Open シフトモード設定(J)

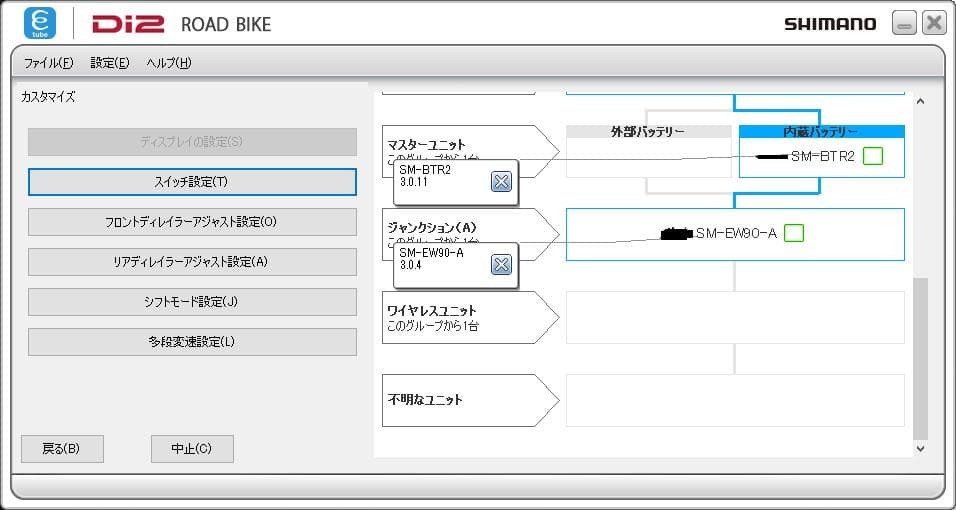point(192,302)
